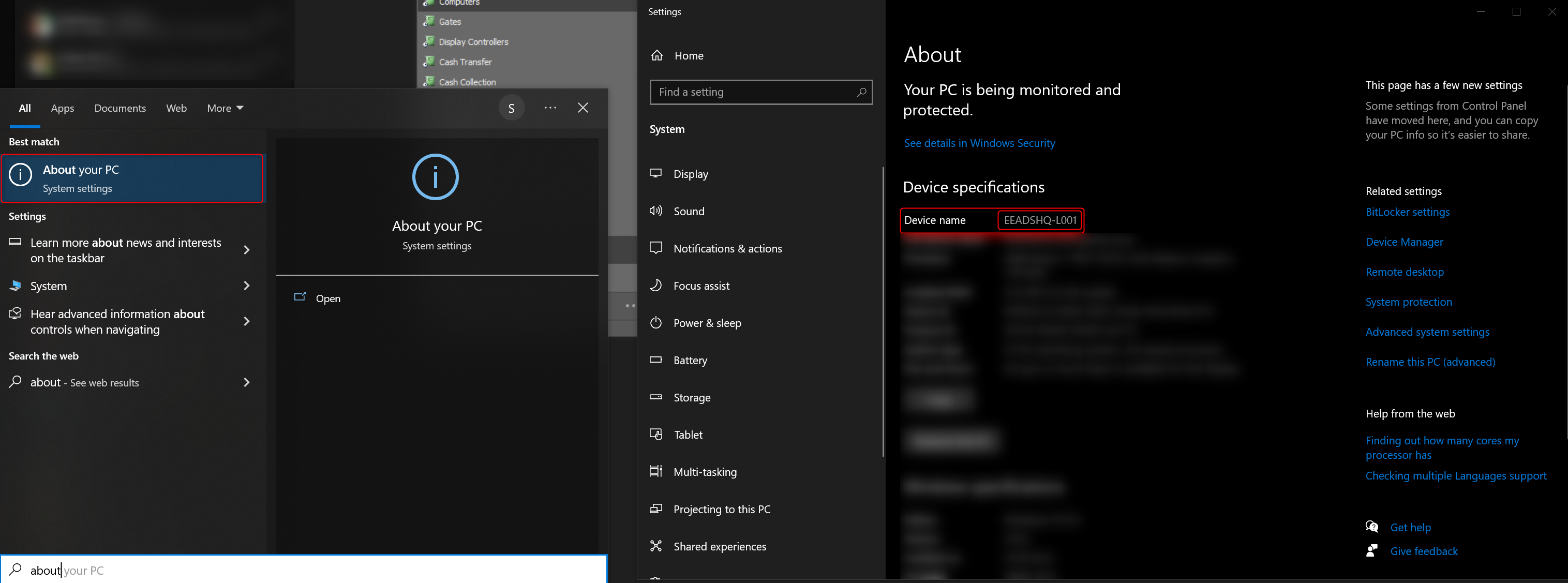Click the Multi-tasking icon

(655, 471)
